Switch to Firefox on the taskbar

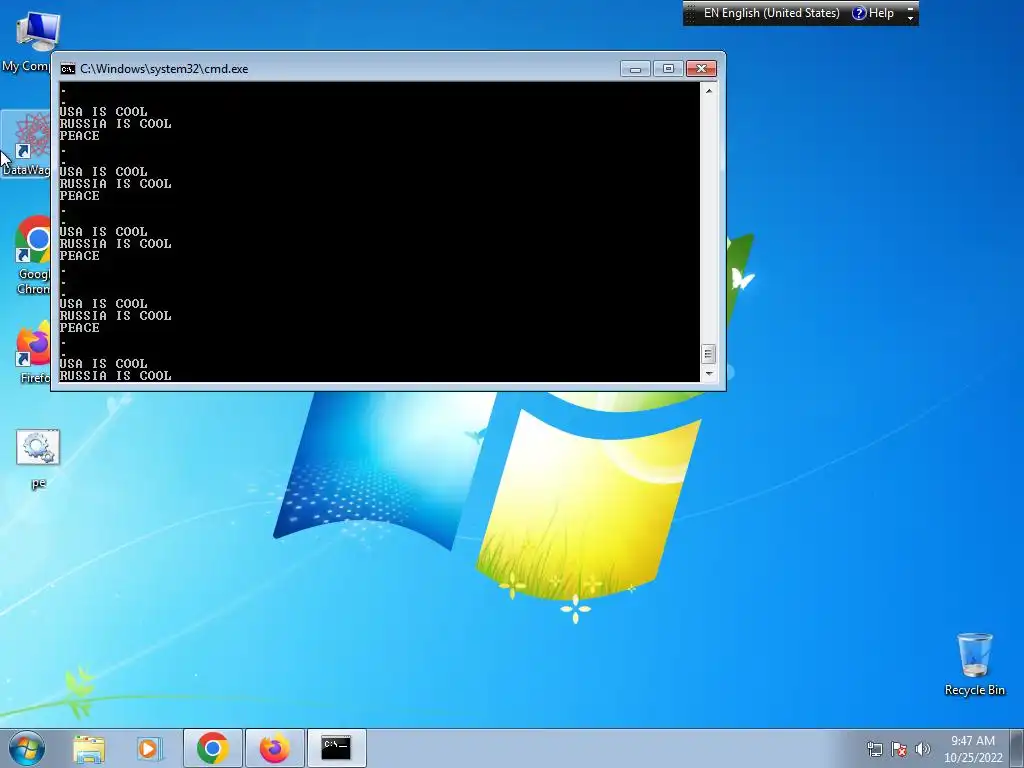[274, 748]
